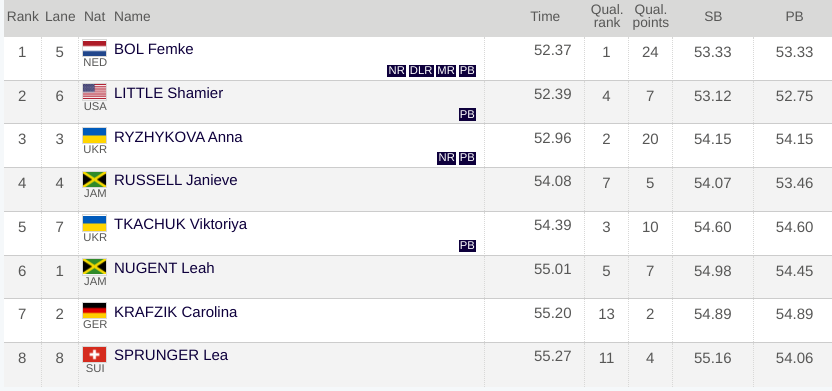The image size is (832, 391).
Task: Click the Rank column header
Action: 23,16
